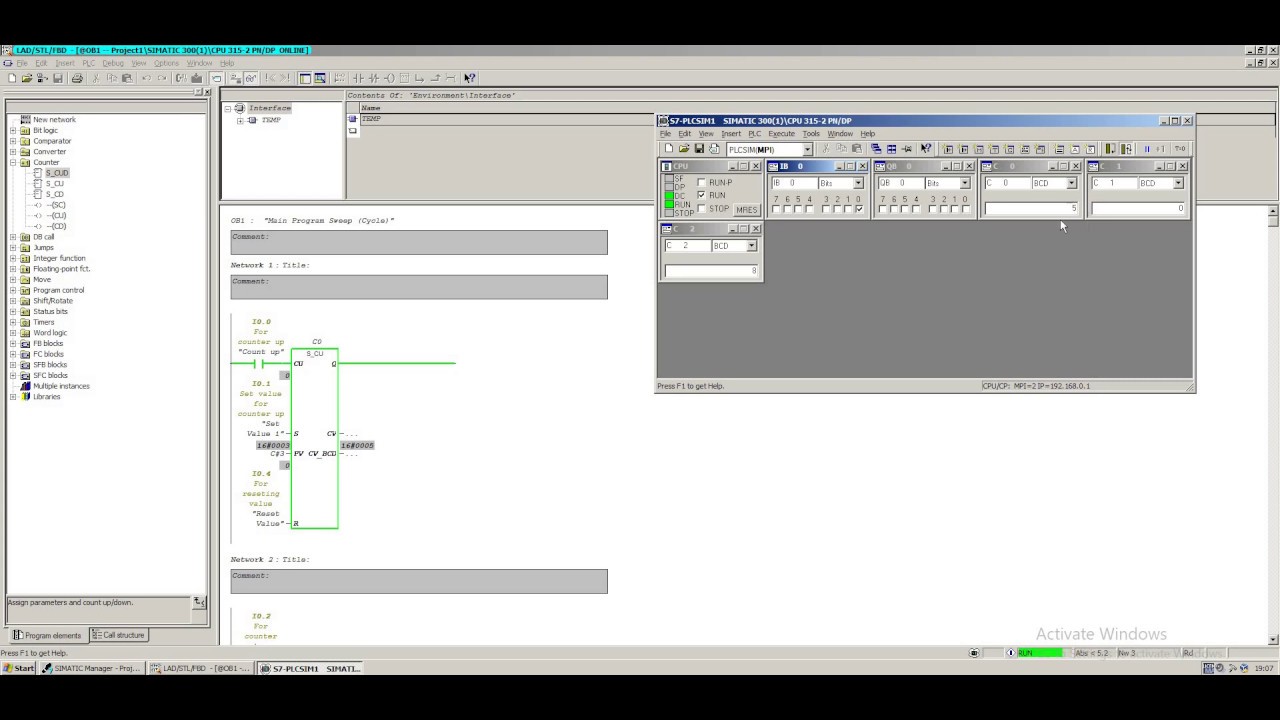The image size is (1280, 720).
Task: Click Open icon in LAD/STL/FBD toolbar
Action: point(26,78)
